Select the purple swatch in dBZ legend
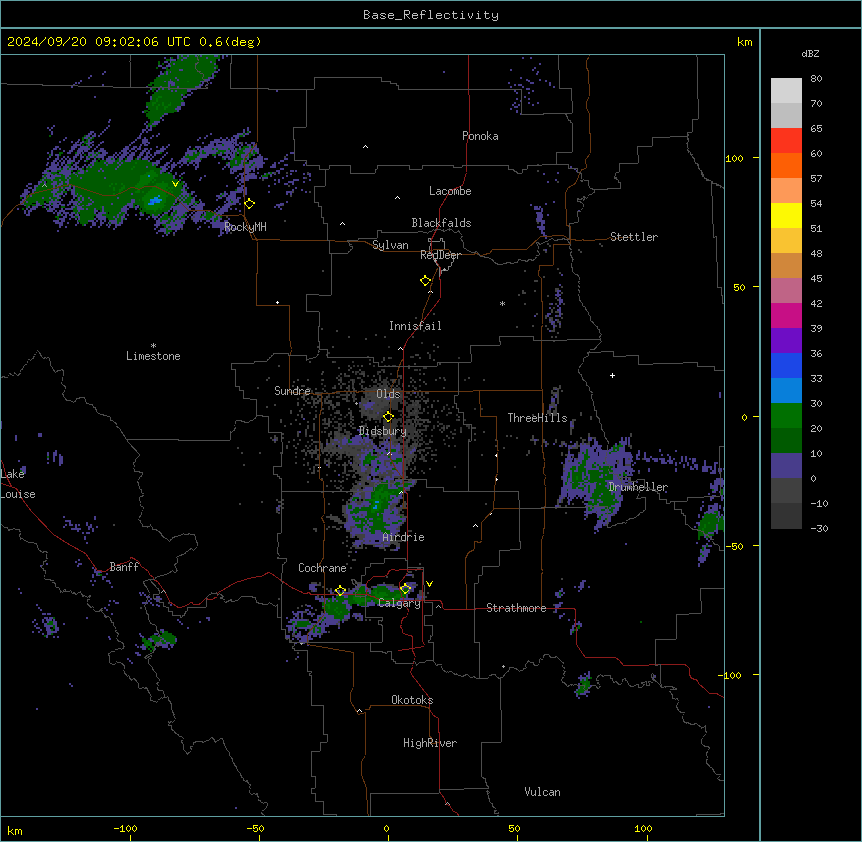Image resolution: width=862 pixels, height=842 pixels. (x=786, y=340)
